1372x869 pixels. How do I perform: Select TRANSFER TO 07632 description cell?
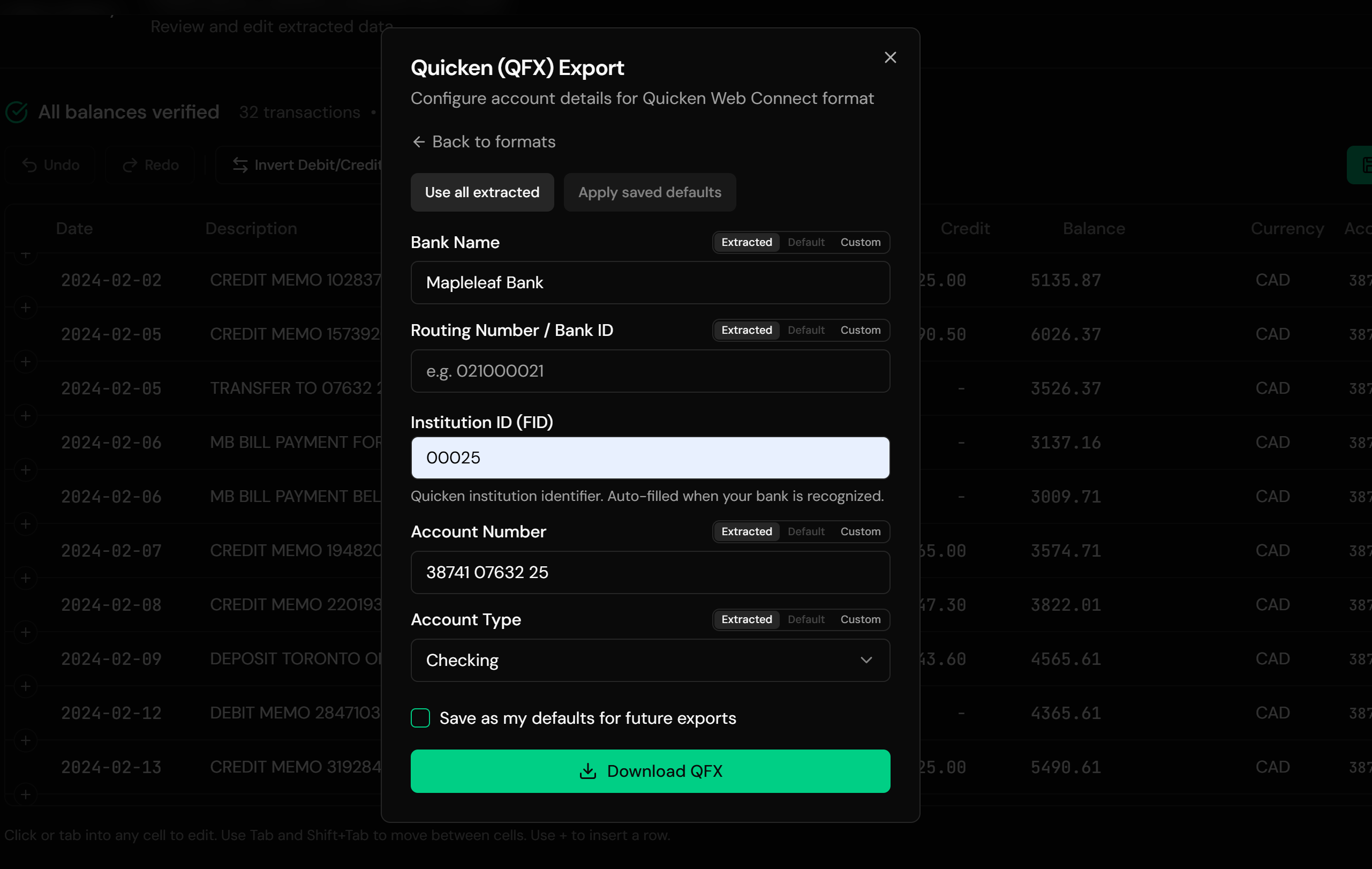point(295,388)
